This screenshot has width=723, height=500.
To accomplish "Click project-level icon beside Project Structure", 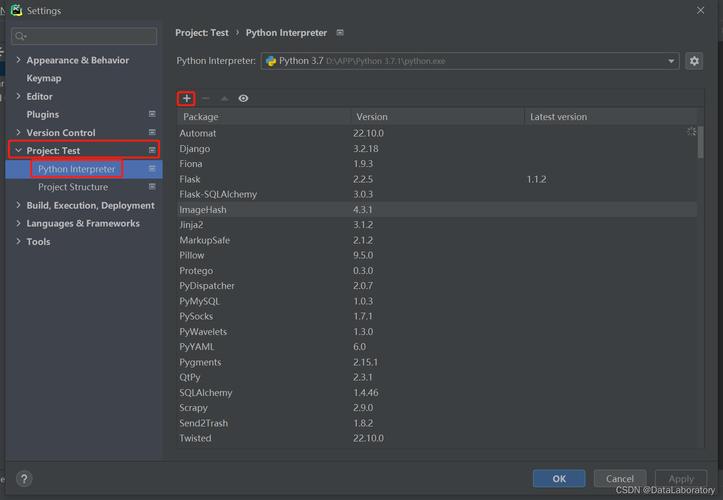I will coord(152,187).
